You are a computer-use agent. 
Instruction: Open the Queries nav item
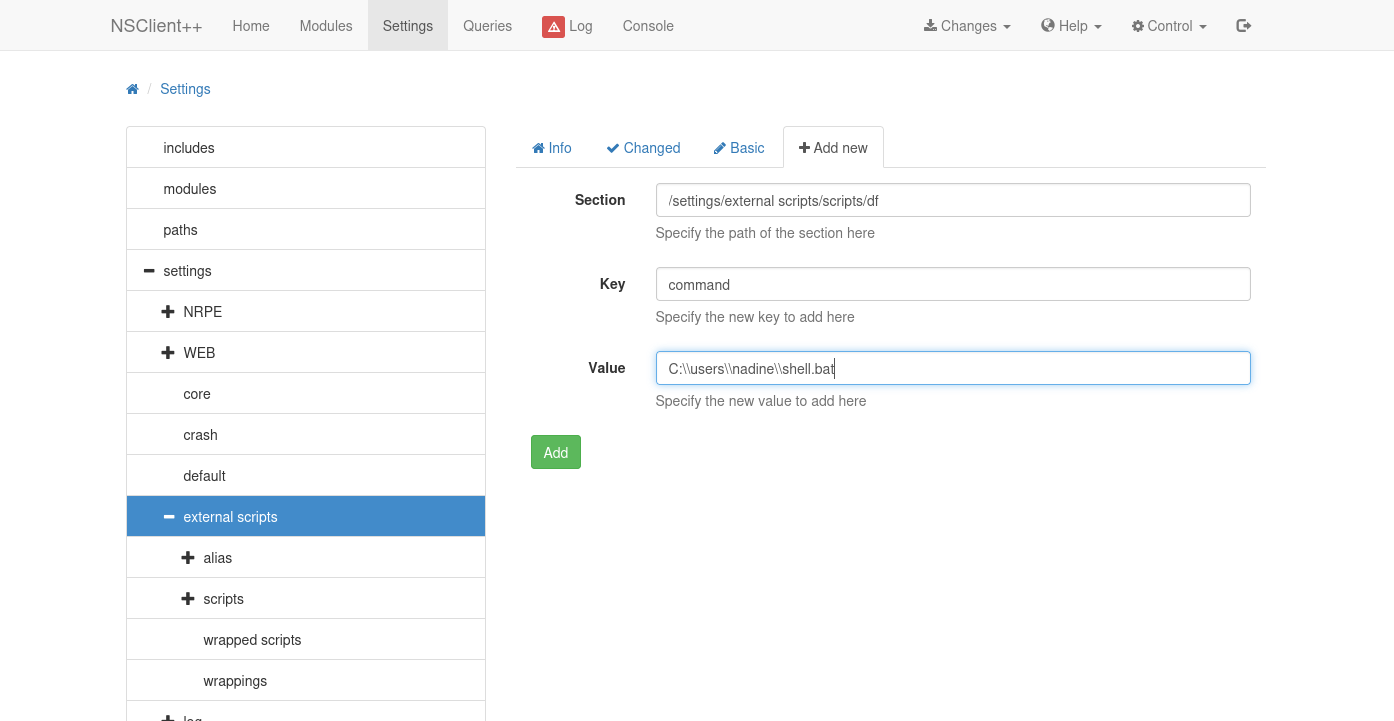tap(488, 26)
